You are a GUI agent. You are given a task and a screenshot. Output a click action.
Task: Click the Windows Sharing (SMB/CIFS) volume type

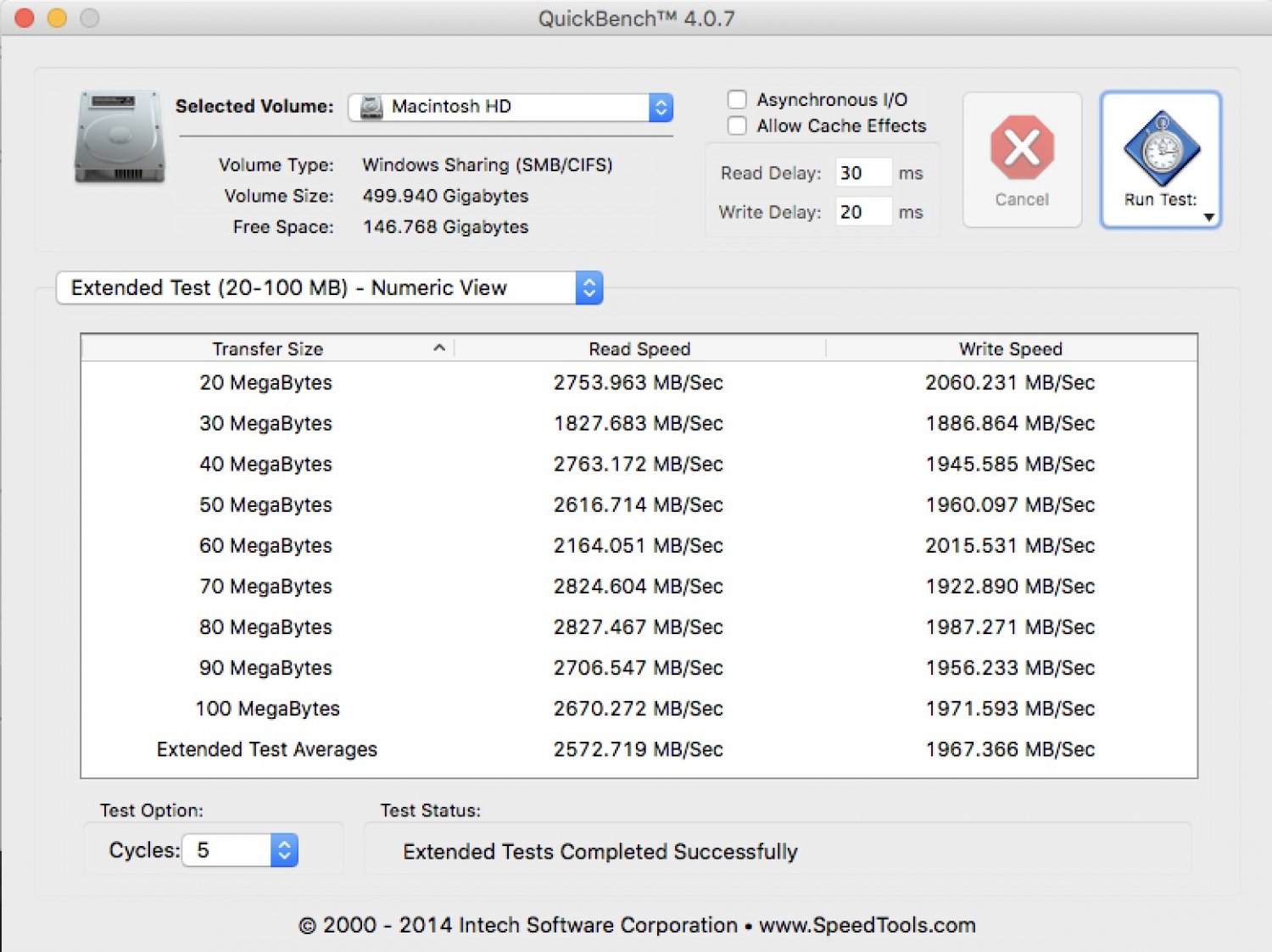488,165
